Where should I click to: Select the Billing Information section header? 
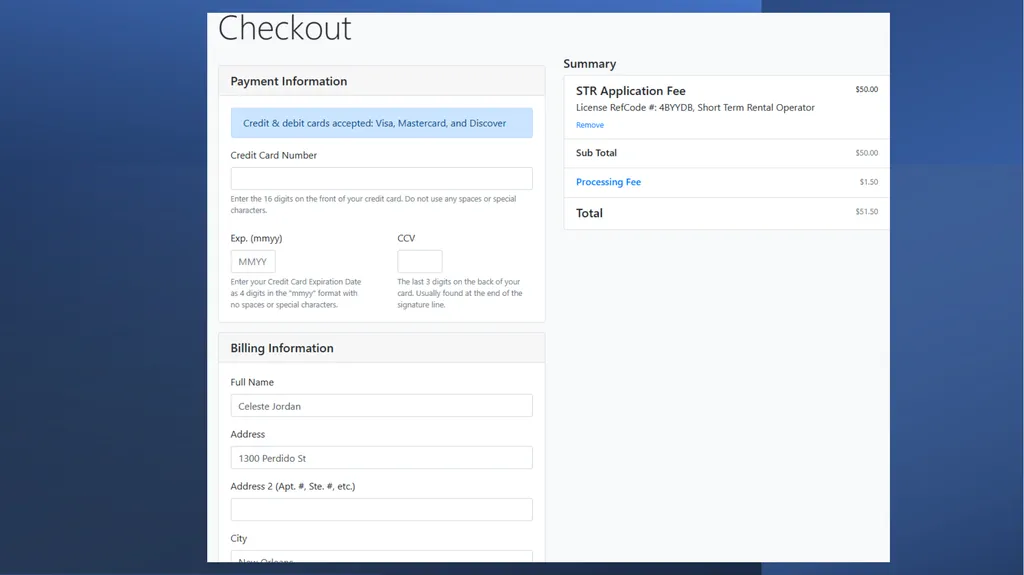[381, 348]
